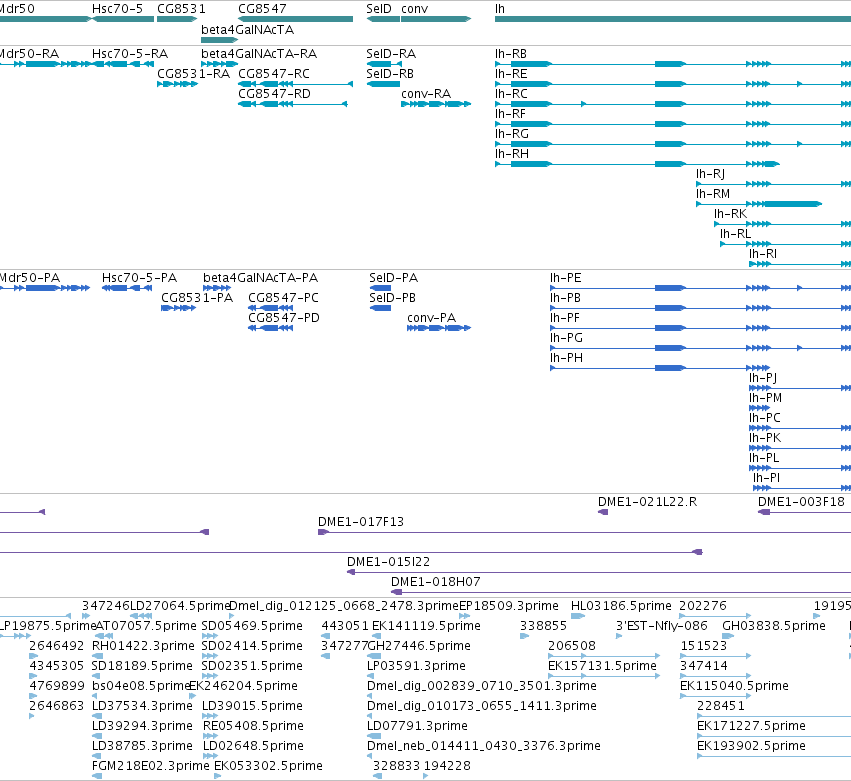The width and height of the screenshot is (851, 781).
Task: Select BAC clone DME1-015I22
Action: click(389, 562)
